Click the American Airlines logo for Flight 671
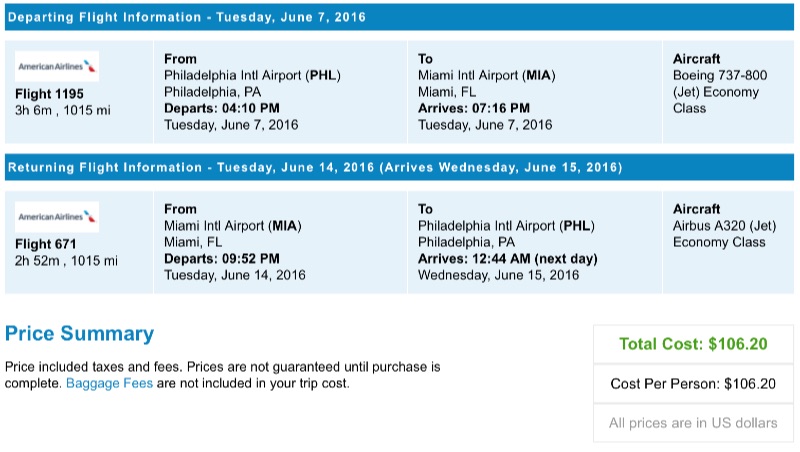 point(57,217)
